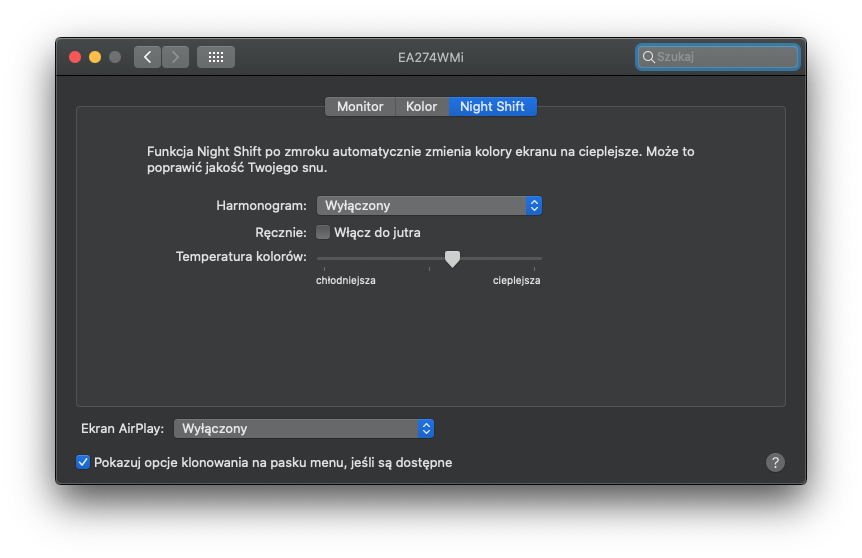Click the color temperature slider handle

[x=452, y=258]
